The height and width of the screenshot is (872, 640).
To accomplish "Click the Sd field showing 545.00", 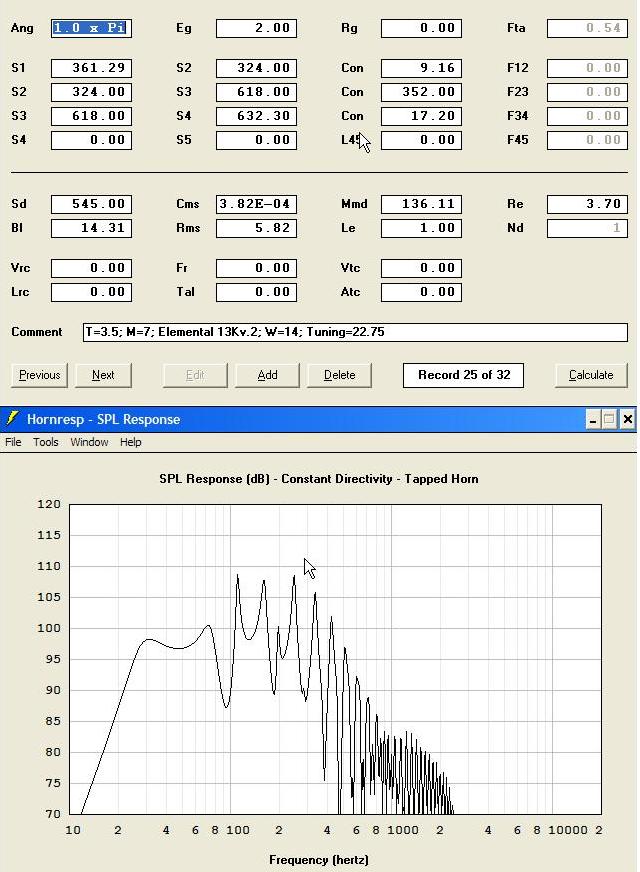I will tap(91, 204).
